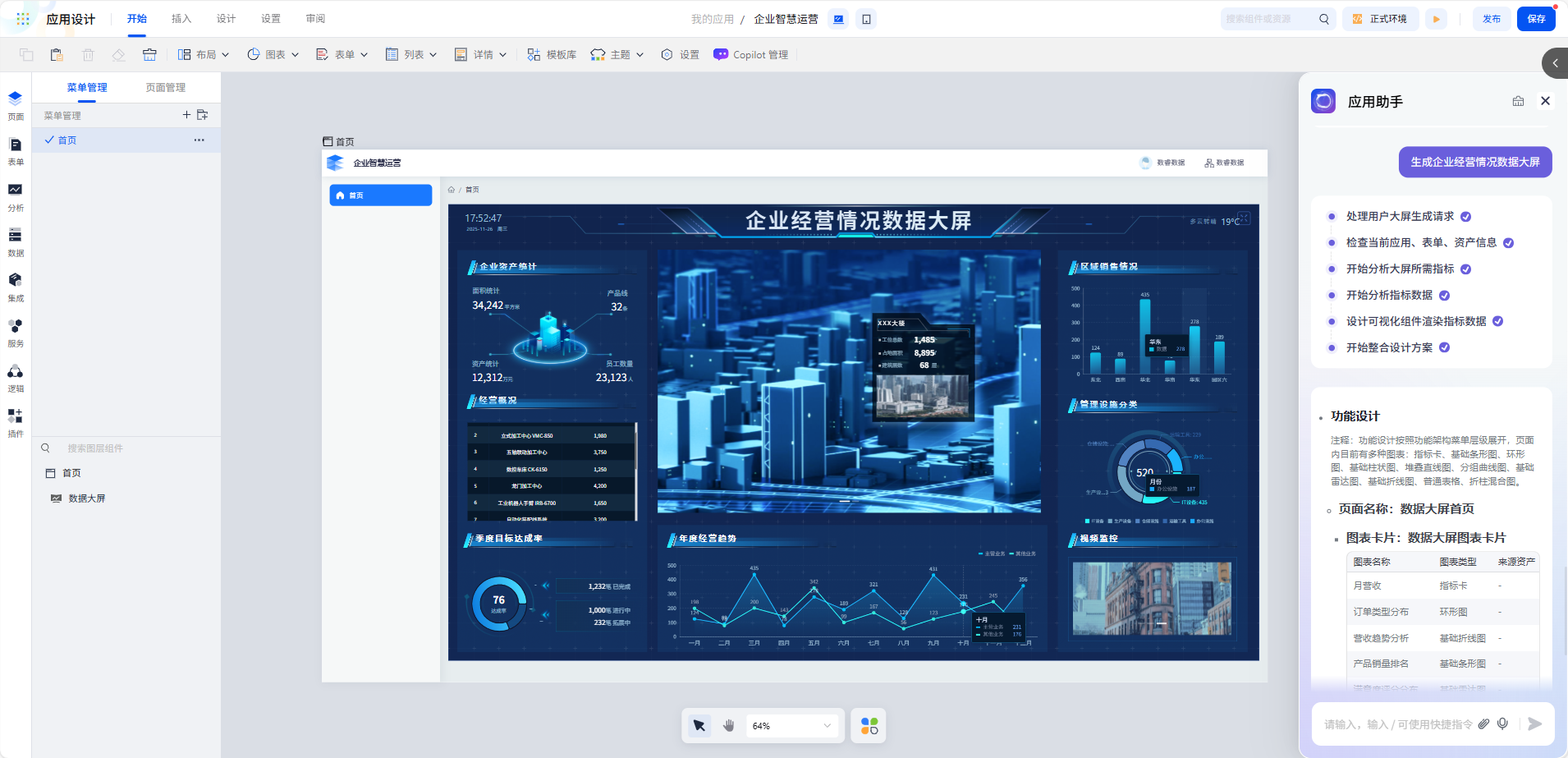Switch to the 页面管理 tab
Viewport: 1568px width, 758px height.
[165, 88]
